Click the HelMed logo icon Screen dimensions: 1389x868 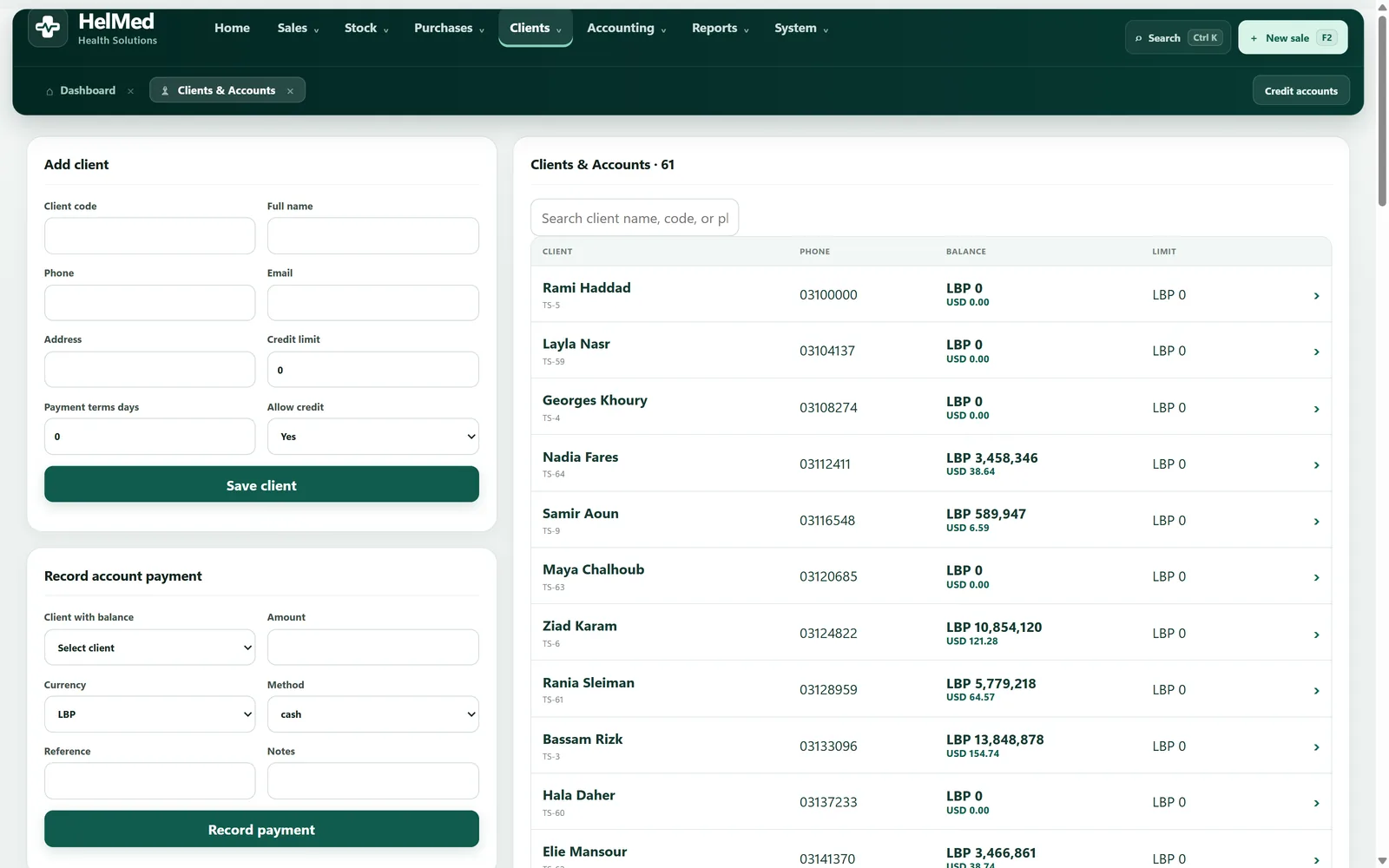click(48, 28)
